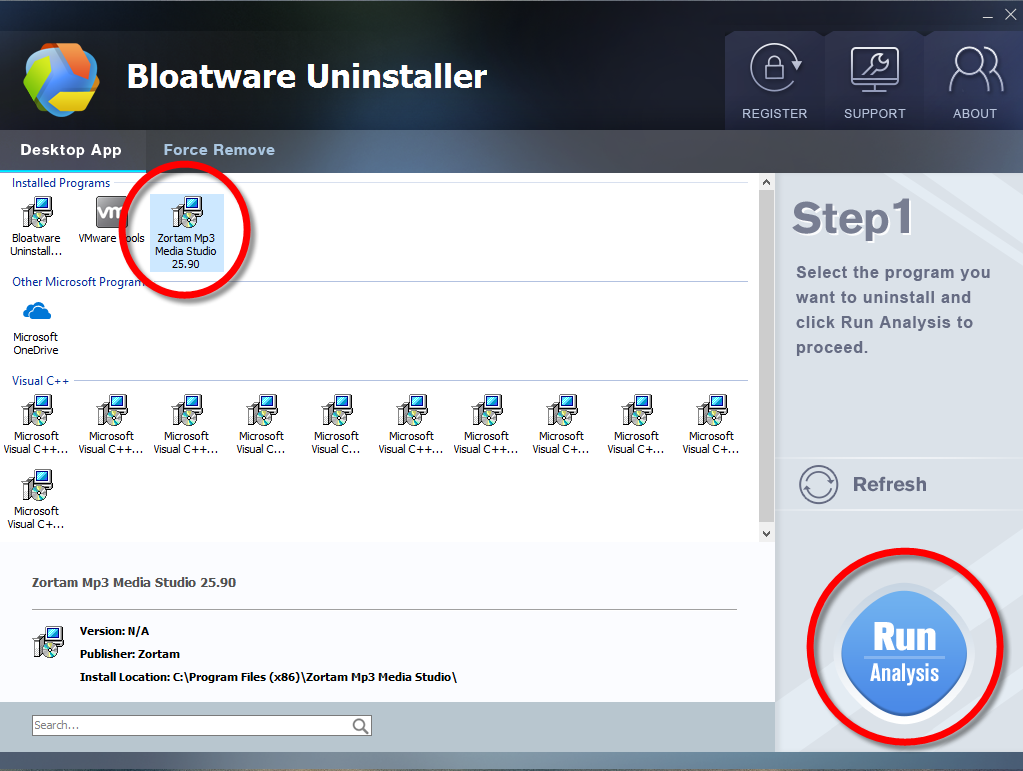The height and width of the screenshot is (771, 1023).
Task: Click the "Bloatware Uninstaller" title text
Action: [x=307, y=76]
